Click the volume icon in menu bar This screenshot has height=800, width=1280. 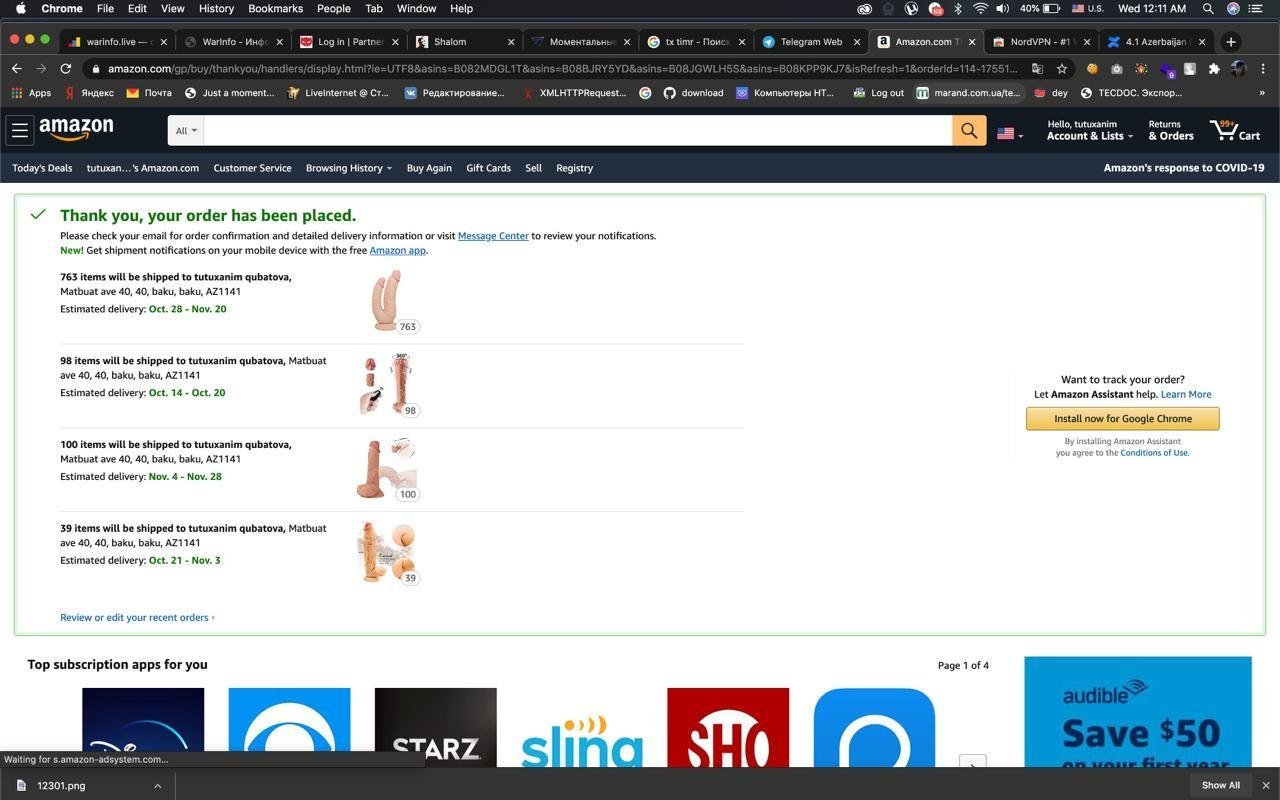point(1002,8)
